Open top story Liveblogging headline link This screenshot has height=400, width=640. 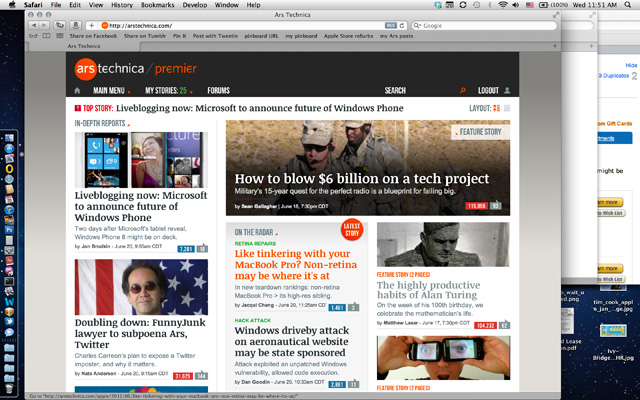click(260, 108)
